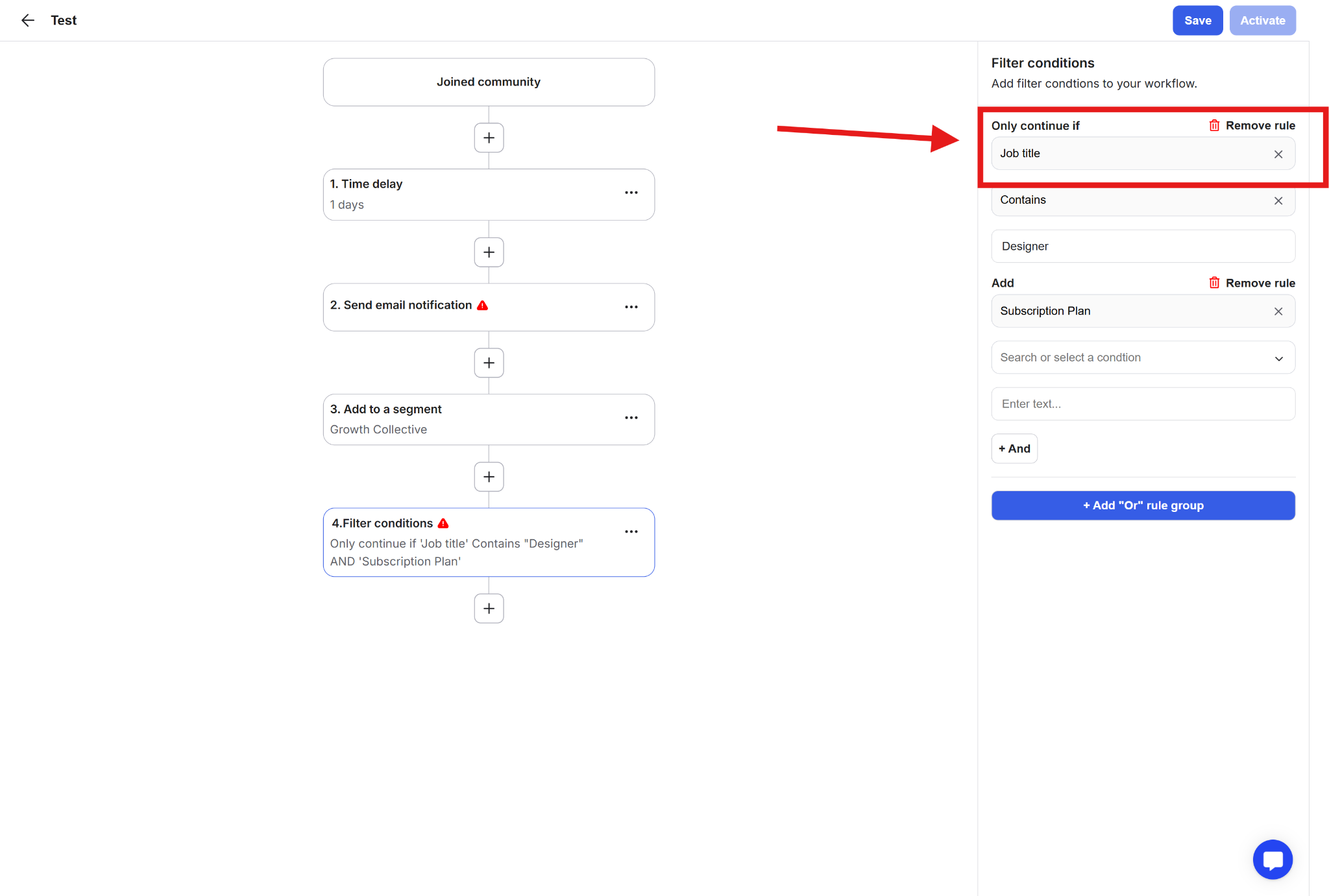Click the + And button

1014,449
